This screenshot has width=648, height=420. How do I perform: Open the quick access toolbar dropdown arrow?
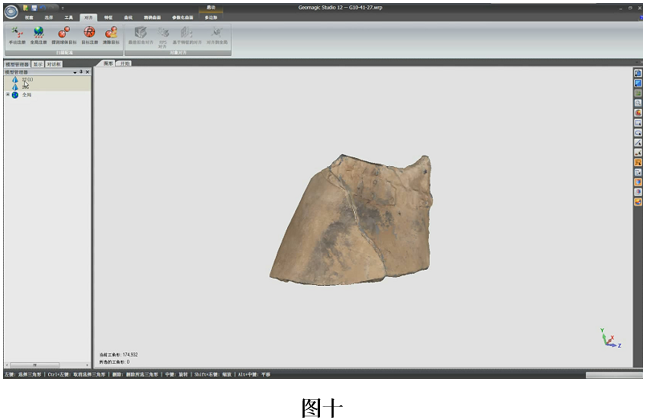click(60, 8)
